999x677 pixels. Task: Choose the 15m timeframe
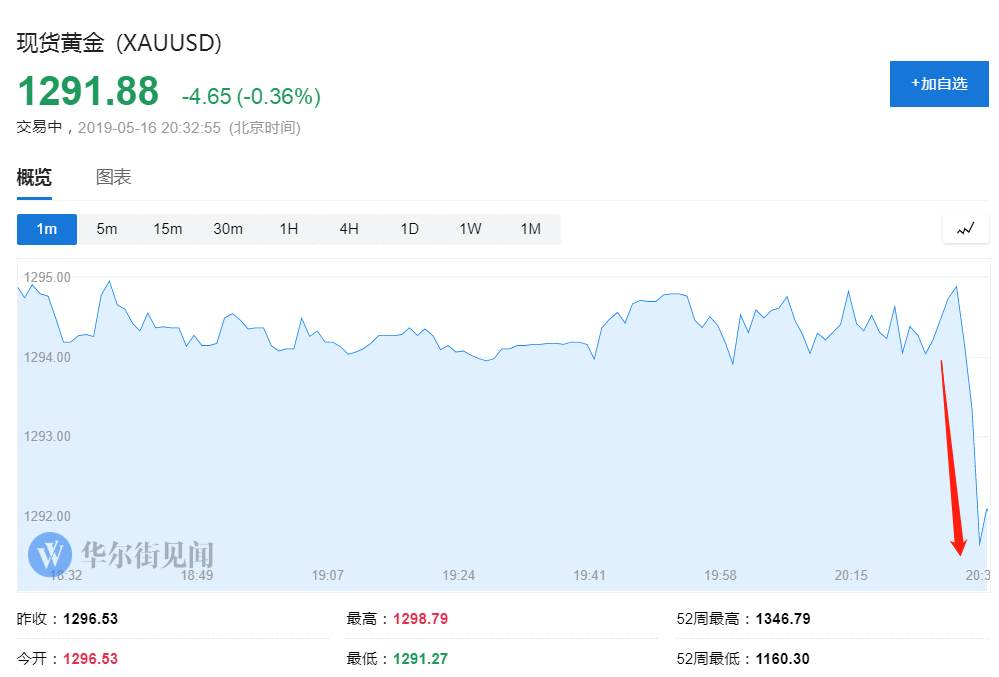pyautogui.click(x=168, y=229)
